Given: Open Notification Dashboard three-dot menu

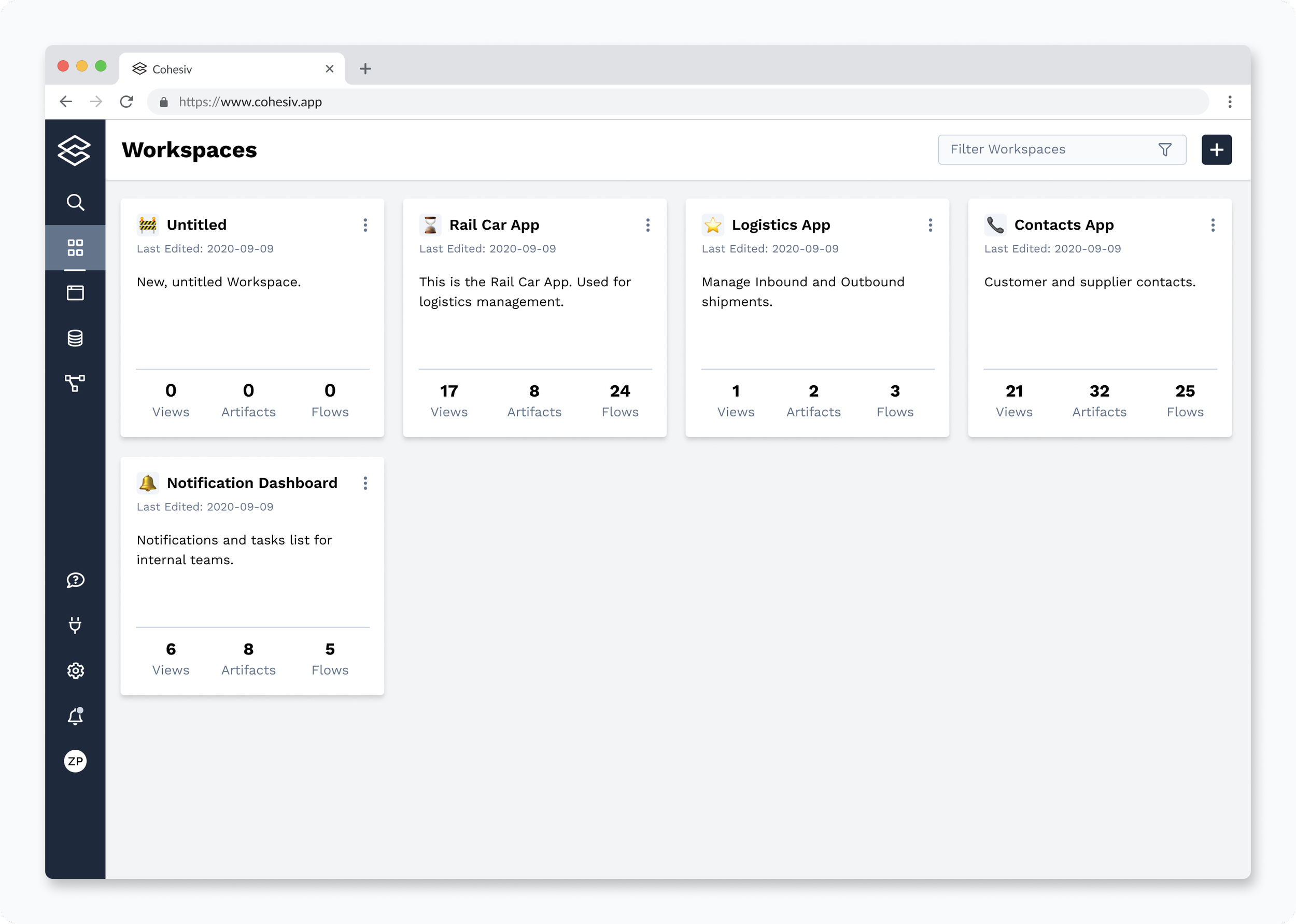Looking at the screenshot, I should [365, 484].
